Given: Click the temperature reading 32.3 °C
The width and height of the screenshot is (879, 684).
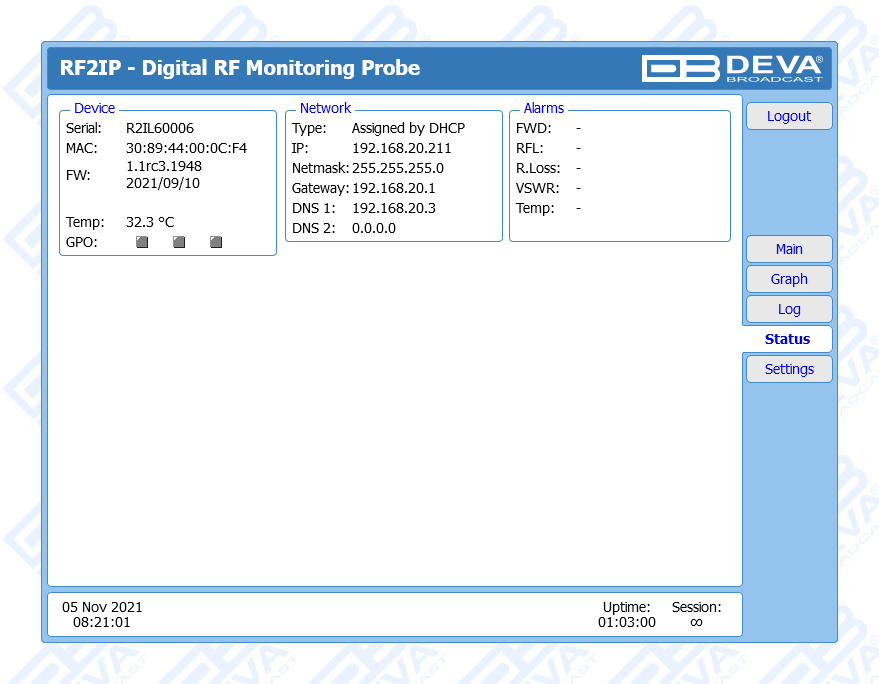Looking at the screenshot, I should click(x=150, y=222).
